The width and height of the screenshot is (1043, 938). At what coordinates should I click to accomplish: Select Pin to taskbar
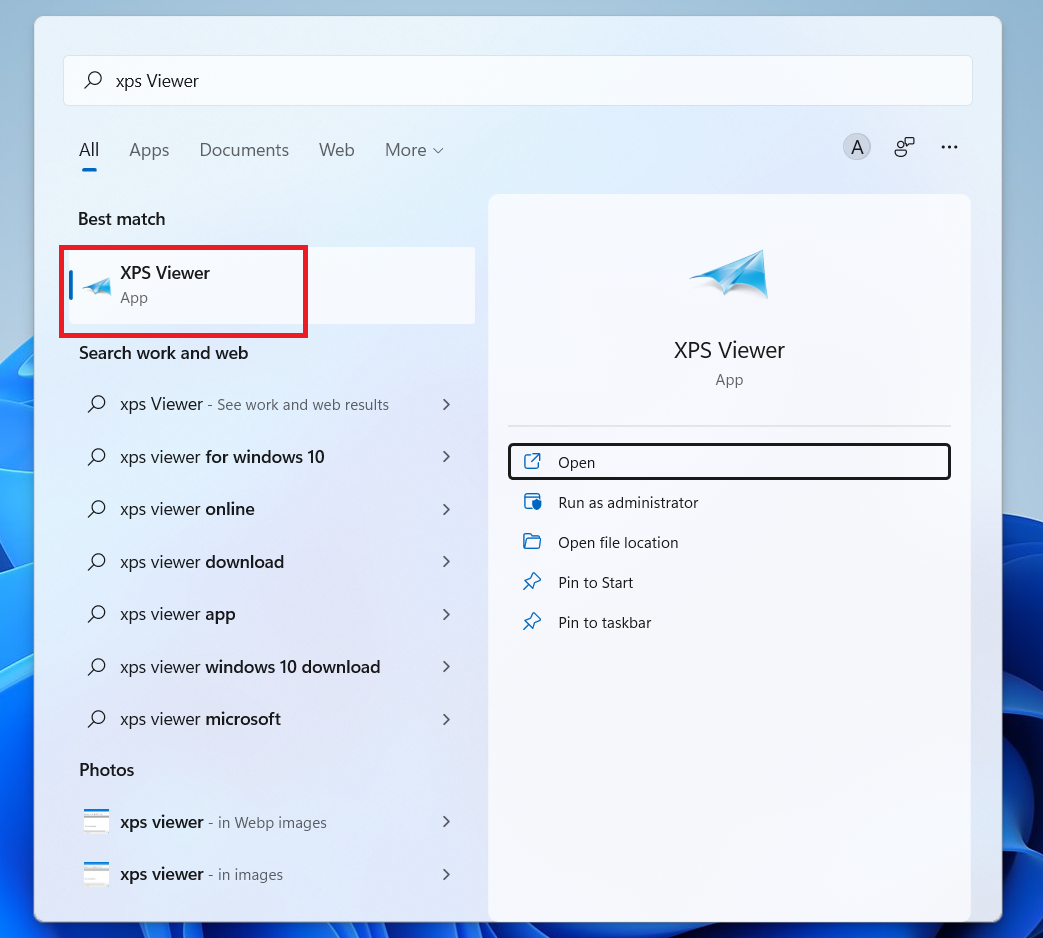[x=729, y=622]
